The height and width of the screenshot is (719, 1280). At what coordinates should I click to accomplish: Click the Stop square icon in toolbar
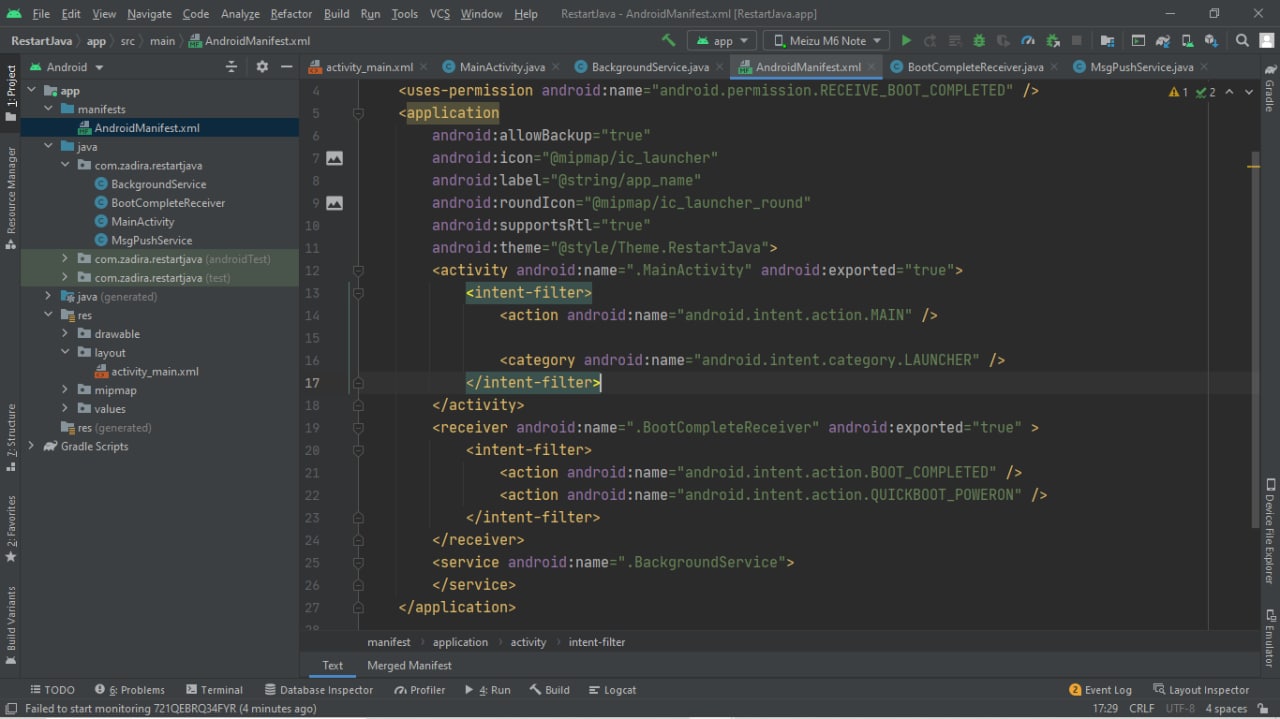[1077, 41]
